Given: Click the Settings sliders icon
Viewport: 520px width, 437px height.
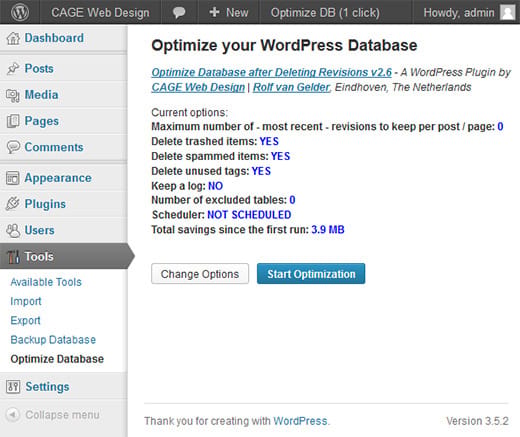Looking at the screenshot, I should coord(13,387).
